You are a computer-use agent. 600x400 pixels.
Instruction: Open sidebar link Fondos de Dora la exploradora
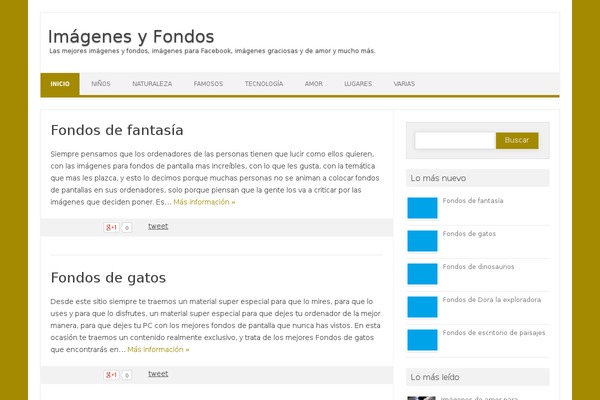click(492, 299)
